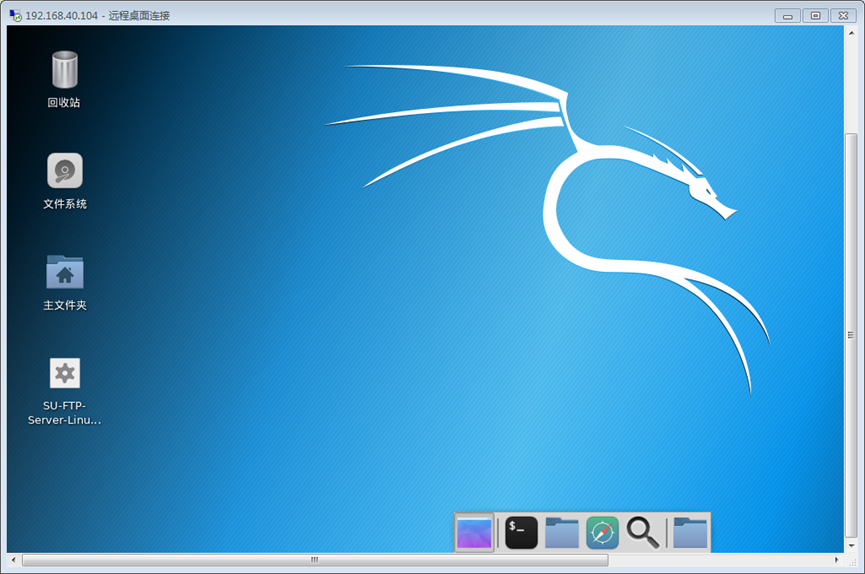Open the rightmost folder icon in dock
Image resolution: width=865 pixels, height=574 pixels.
tap(690, 533)
